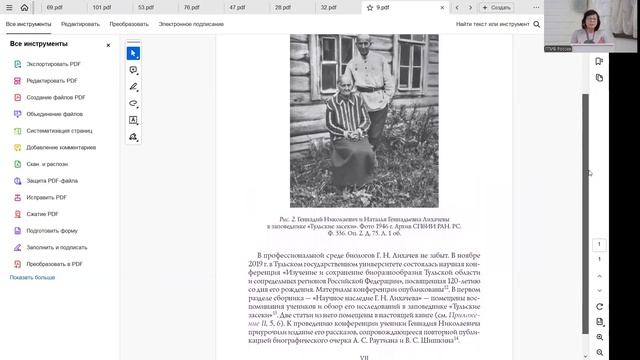The height and width of the screenshot is (360, 640).
Task: Select the arrow selection tool
Action: 133,53
